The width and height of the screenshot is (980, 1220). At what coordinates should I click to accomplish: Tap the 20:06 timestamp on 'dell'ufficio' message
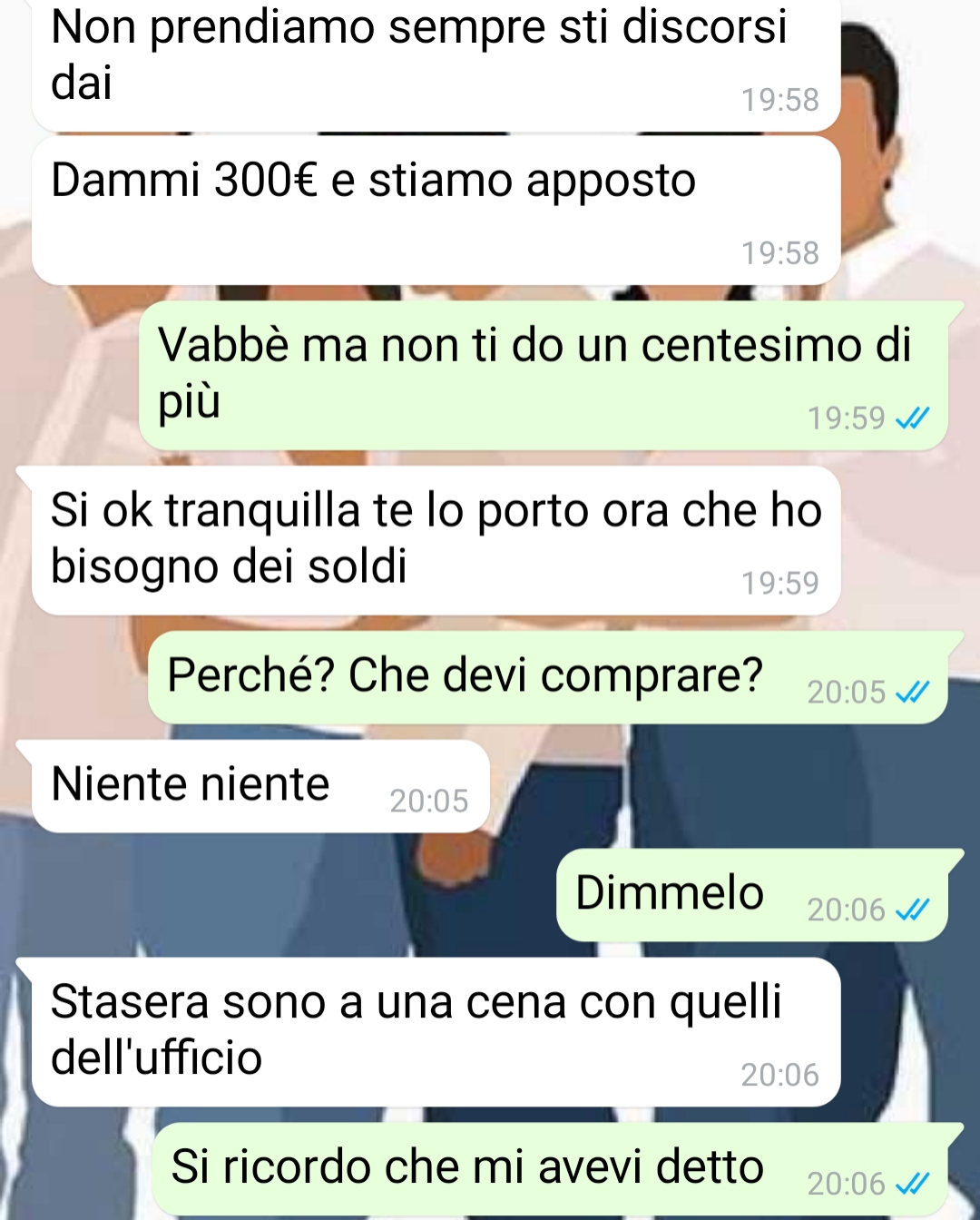pos(779,1075)
